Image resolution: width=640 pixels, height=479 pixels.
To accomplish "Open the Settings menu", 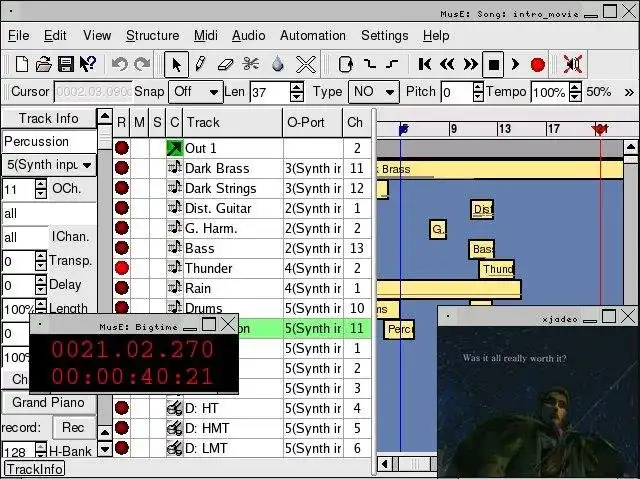I will coord(384,35).
